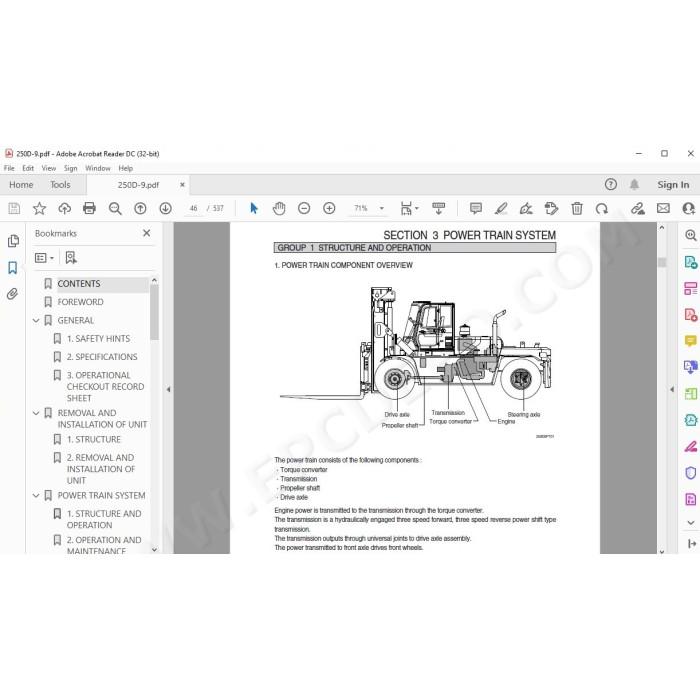Collapse the right tools pane arrow
The image size is (700, 700).
pyautogui.click(x=672, y=389)
